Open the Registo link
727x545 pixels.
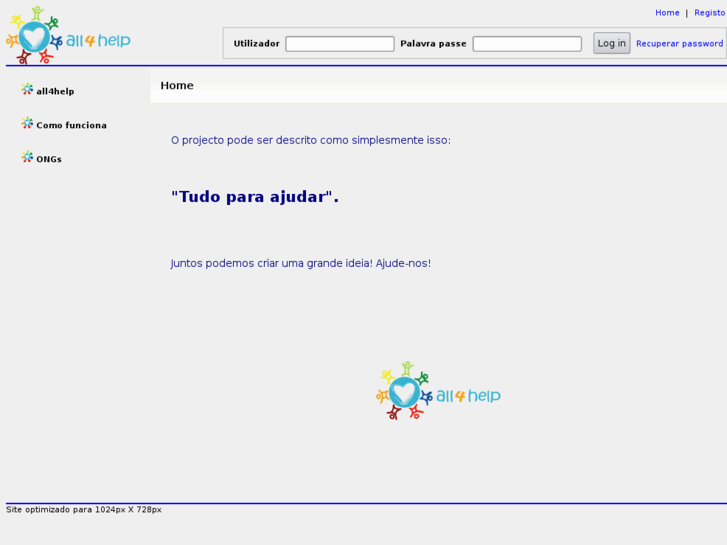tap(709, 13)
